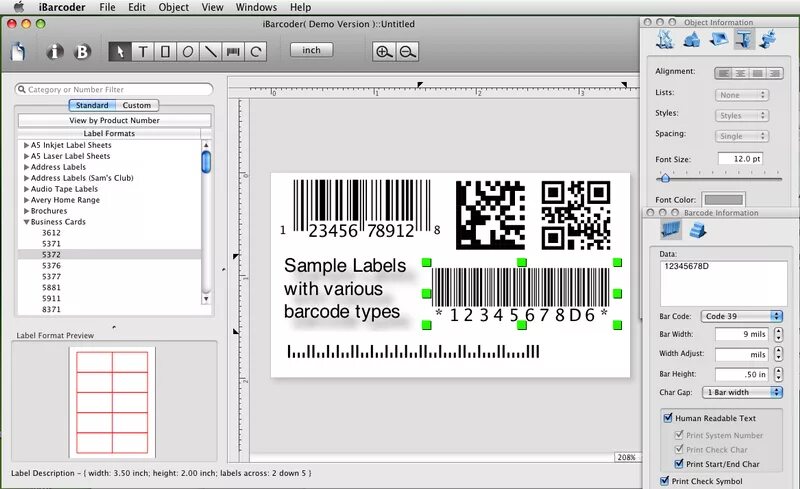
Task: Switch to Standard label formats
Action: pyautogui.click(x=92, y=105)
